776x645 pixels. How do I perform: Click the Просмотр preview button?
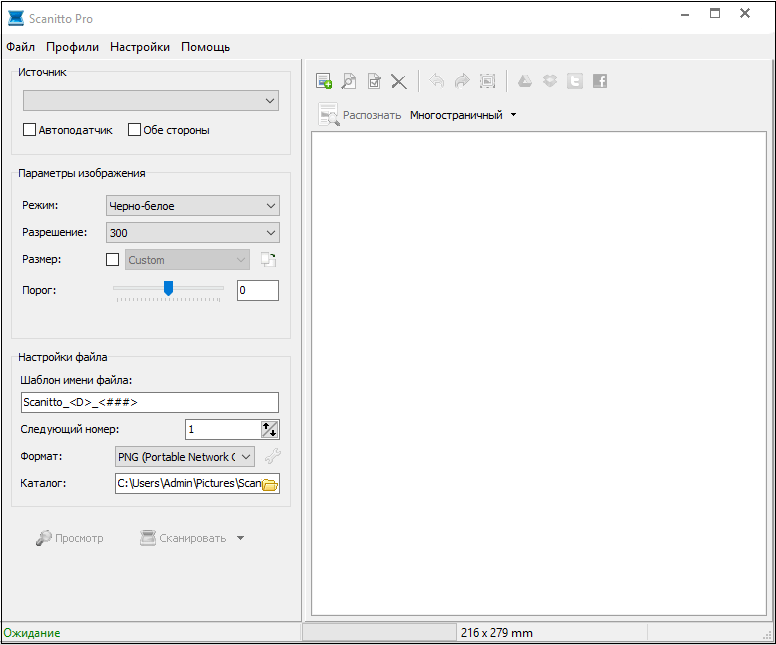(x=70, y=538)
